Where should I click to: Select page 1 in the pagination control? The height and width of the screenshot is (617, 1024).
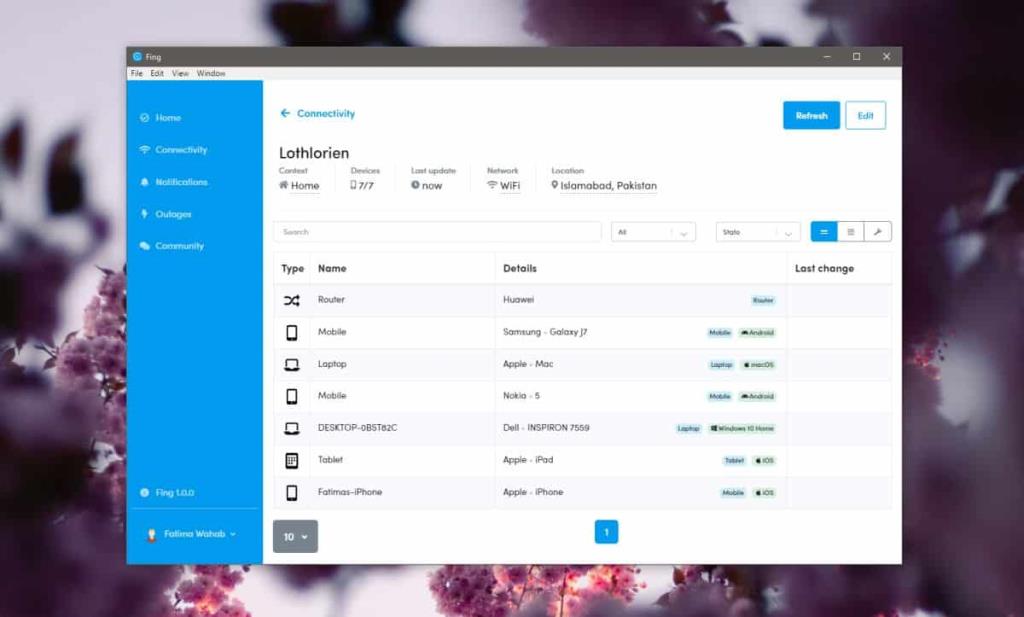click(606, 532)
